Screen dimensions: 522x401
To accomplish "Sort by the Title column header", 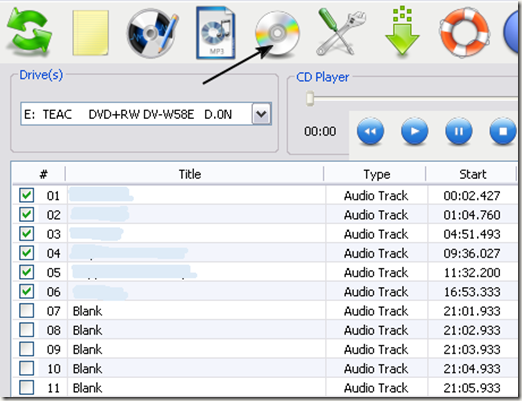I will pos(190,174).
